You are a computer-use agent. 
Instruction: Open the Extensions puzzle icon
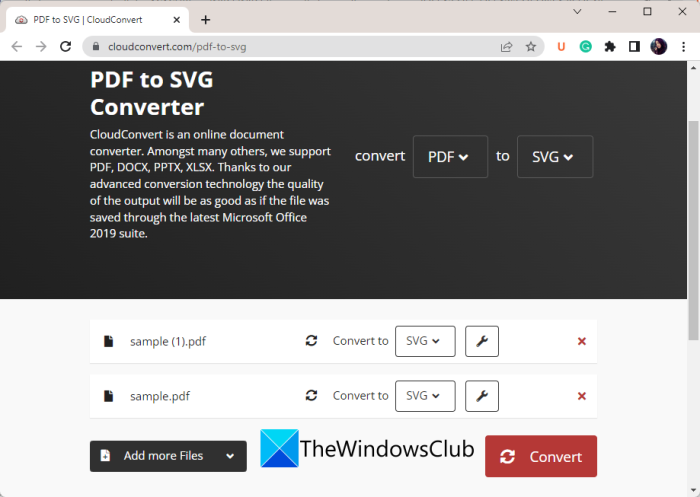pyautogui.click(x=610, y=46)
